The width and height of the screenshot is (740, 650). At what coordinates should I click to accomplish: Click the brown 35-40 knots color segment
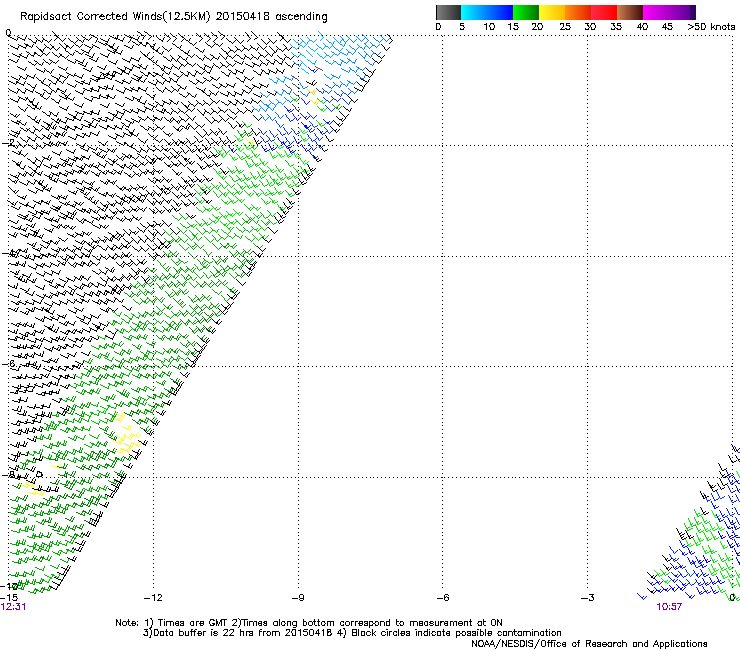coord(630,12)
